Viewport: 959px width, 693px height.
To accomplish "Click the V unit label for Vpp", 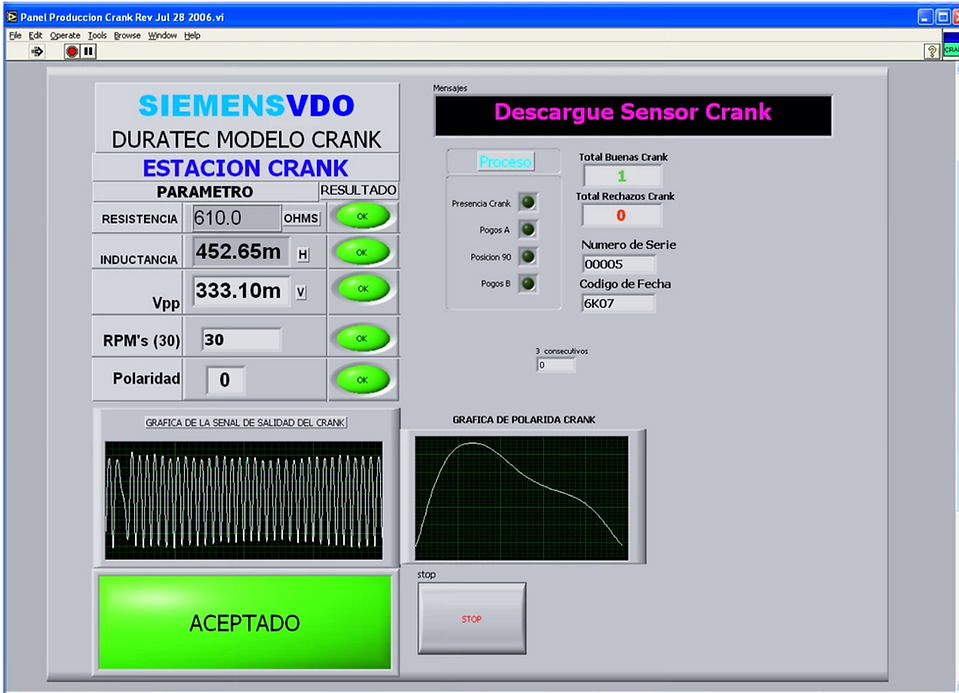I will 301,292.
